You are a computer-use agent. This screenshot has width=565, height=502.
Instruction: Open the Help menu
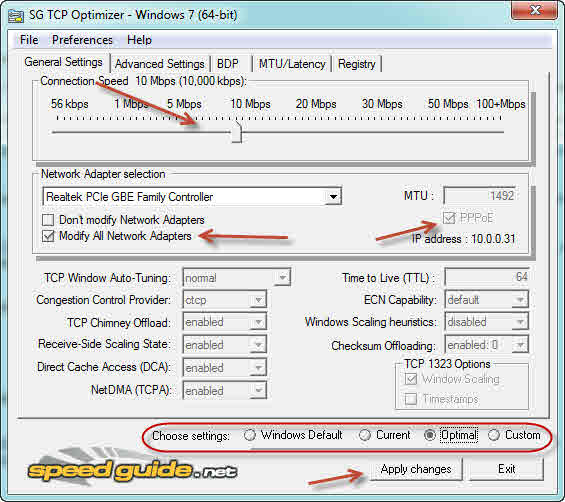(139, 40)
